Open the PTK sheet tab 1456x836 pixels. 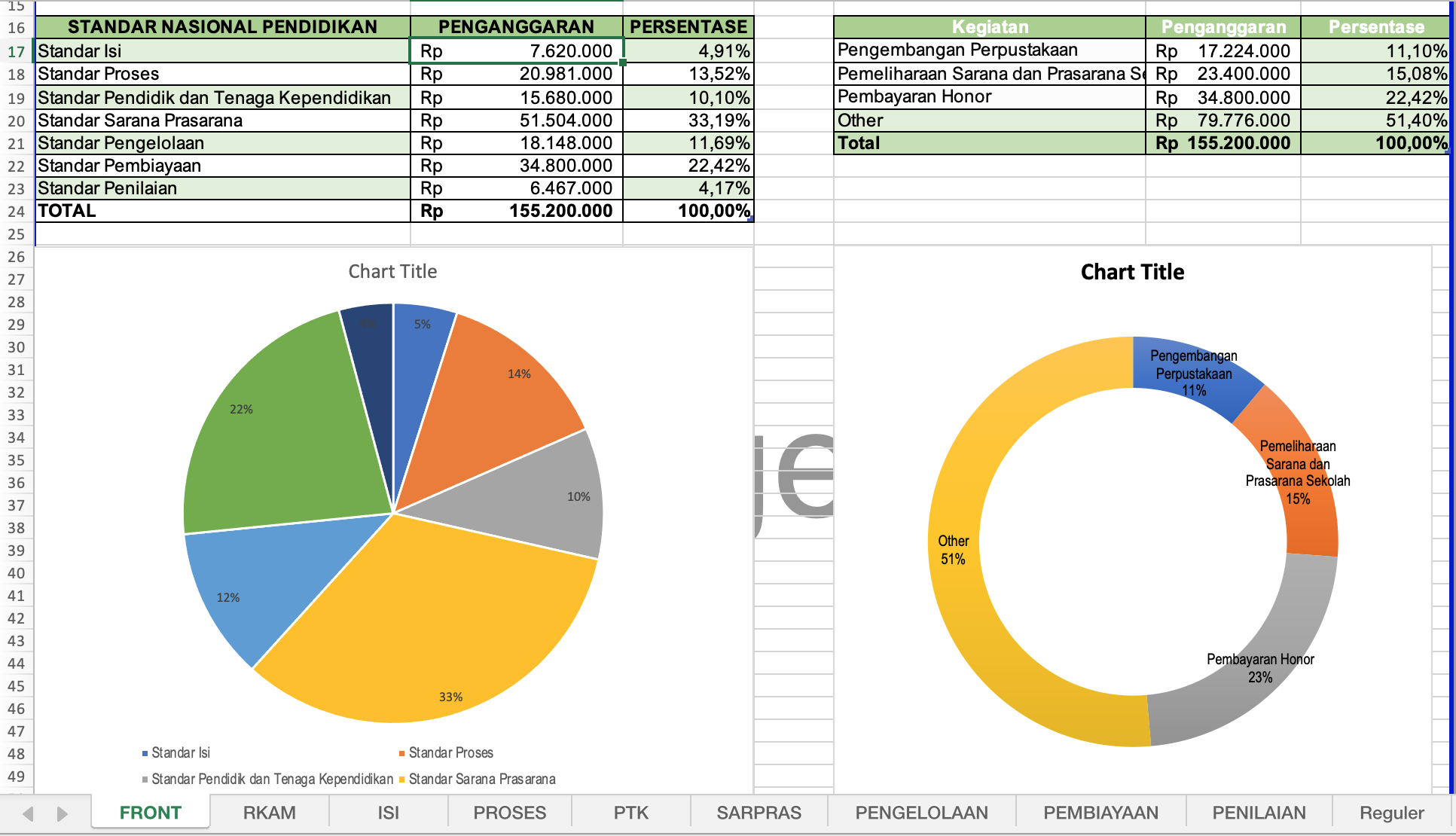[x=631, y=813]
